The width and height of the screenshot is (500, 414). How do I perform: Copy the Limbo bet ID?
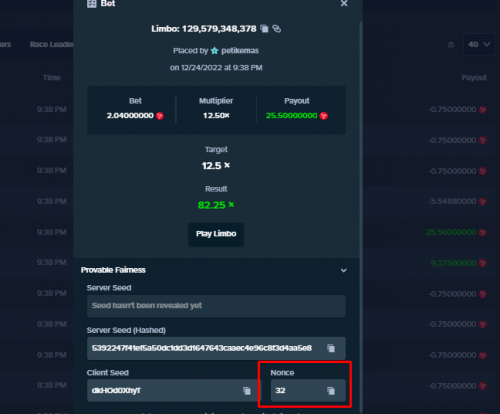264,29
